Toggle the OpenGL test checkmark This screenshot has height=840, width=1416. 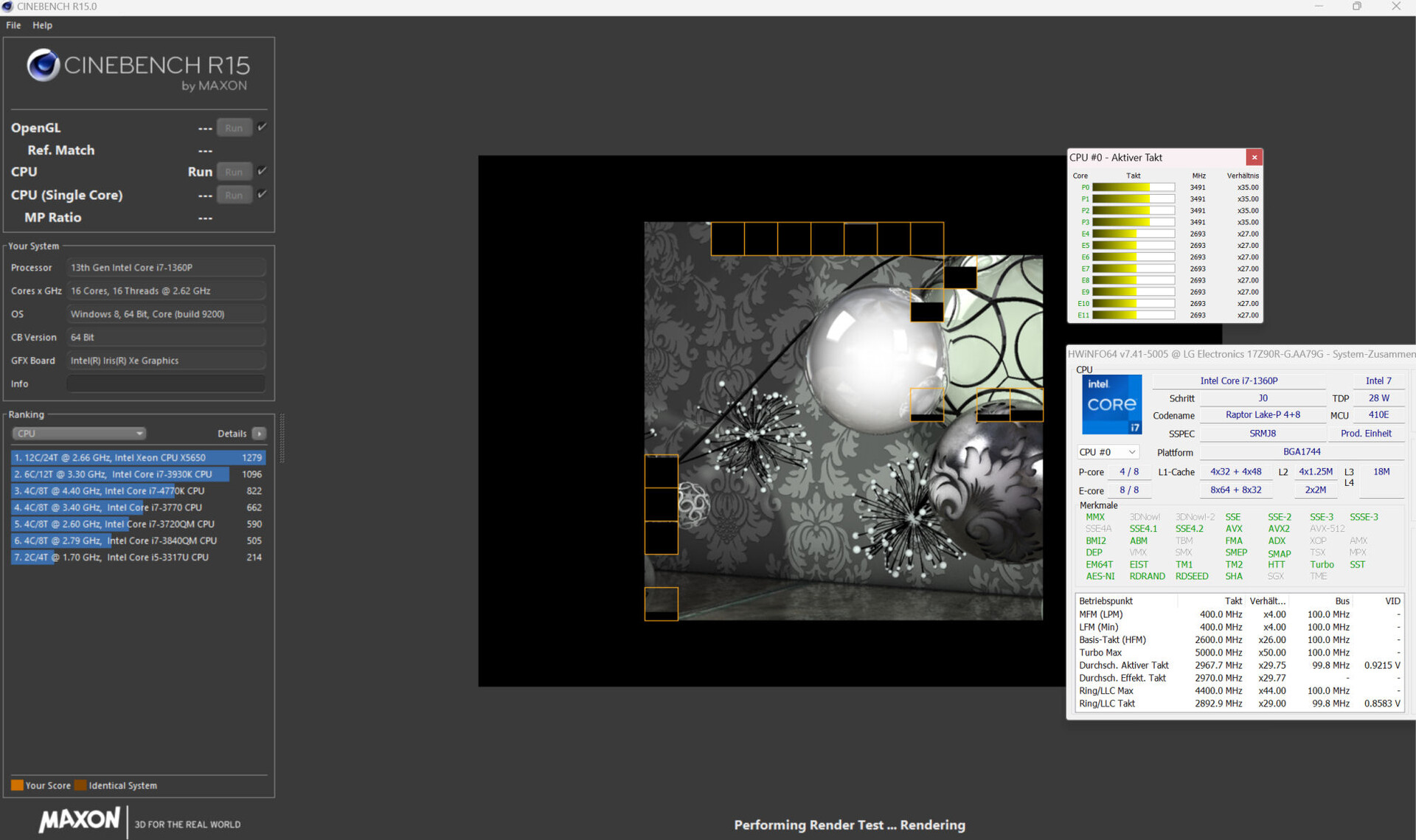[262, 127]
